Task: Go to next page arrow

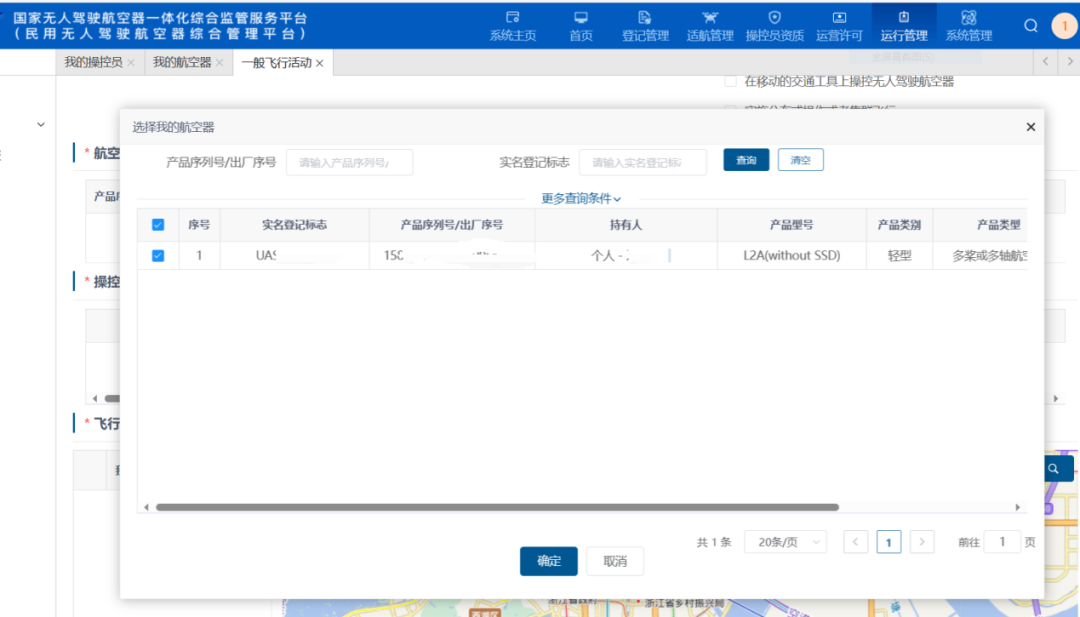Action: 922,542
